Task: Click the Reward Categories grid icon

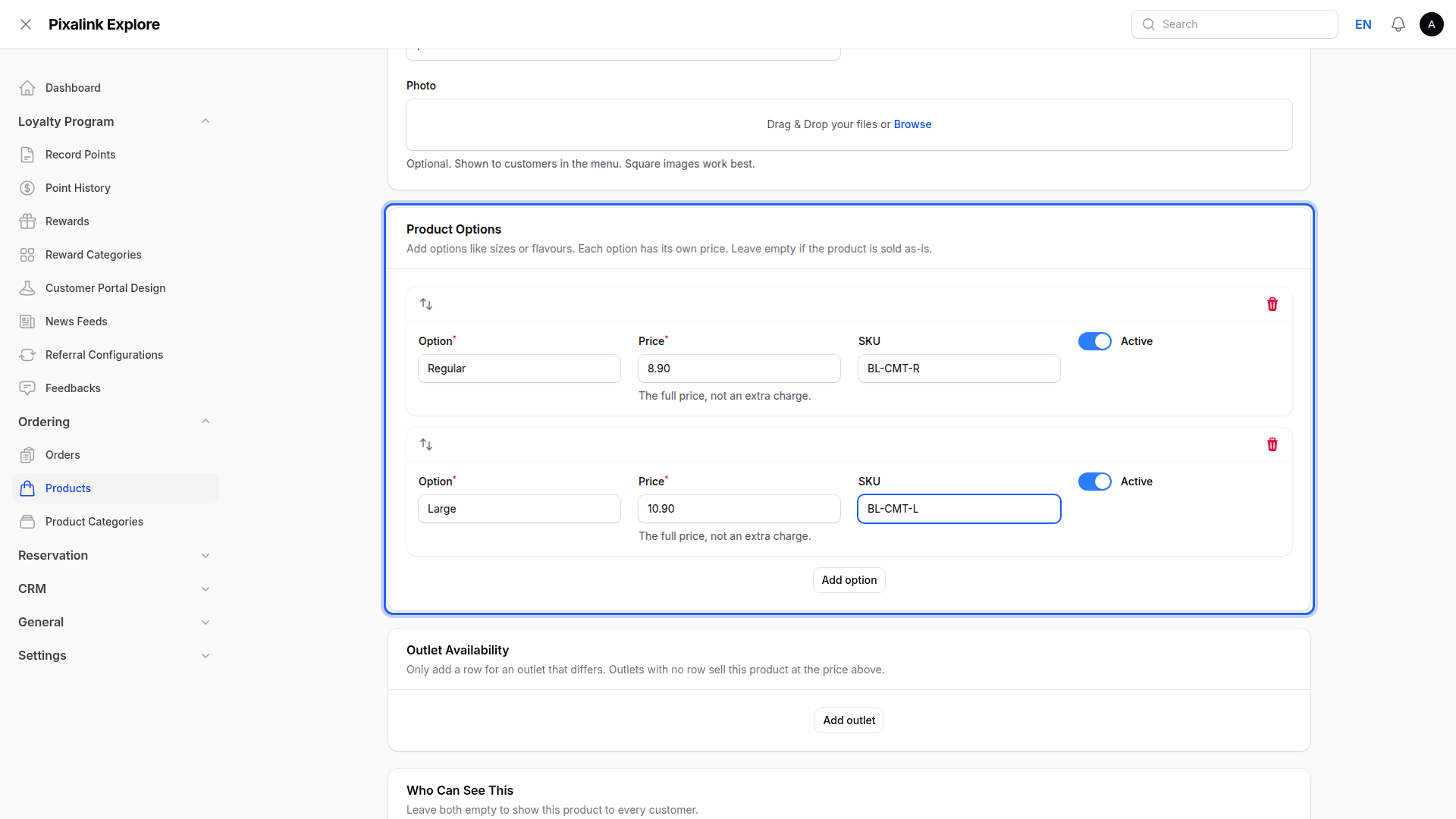Action: [x=27, y=255]
